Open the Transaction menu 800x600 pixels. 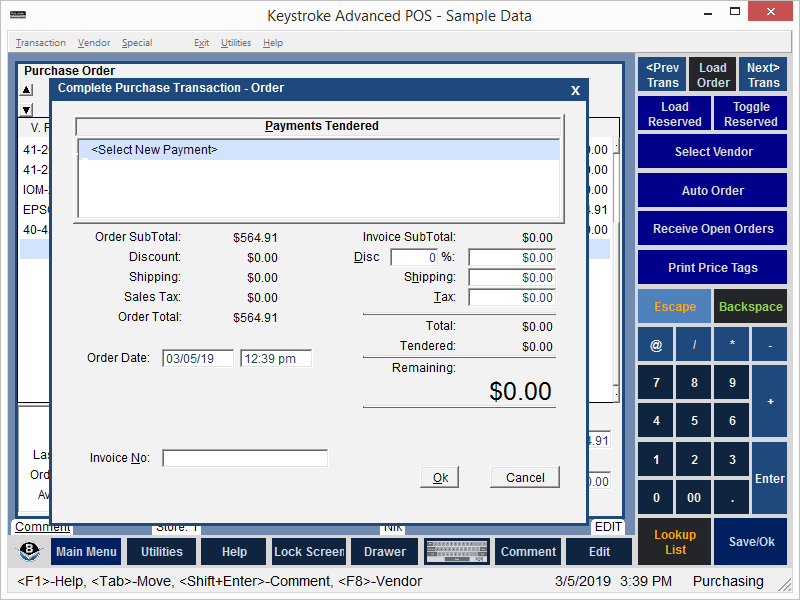pos(40,43)
